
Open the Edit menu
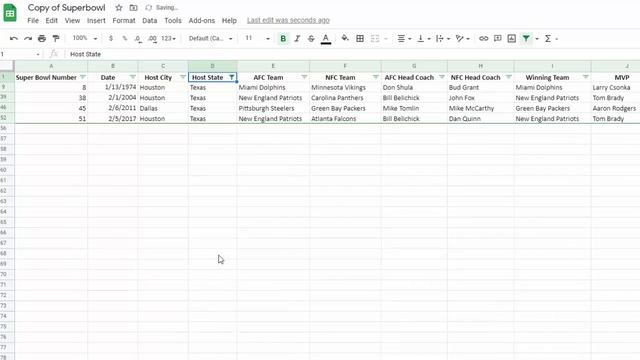(x=51, y=20)
